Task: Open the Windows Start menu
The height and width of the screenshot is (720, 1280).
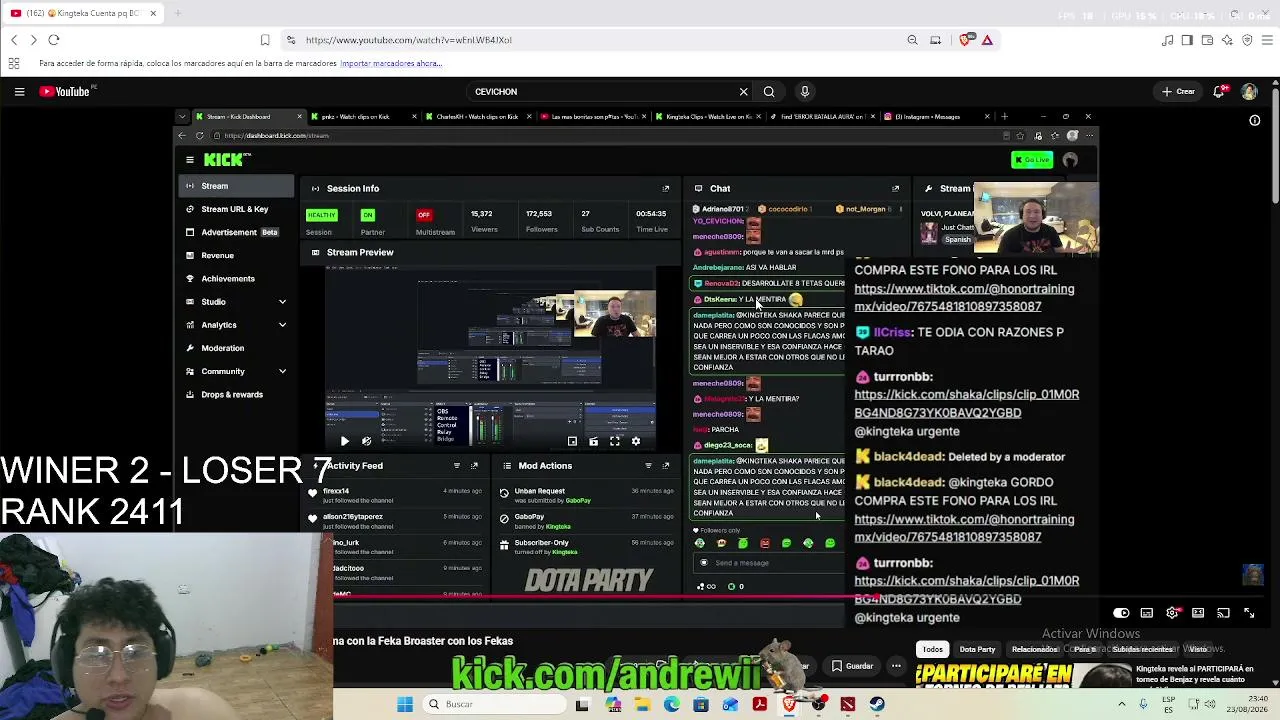Action: tap(405, 705)
